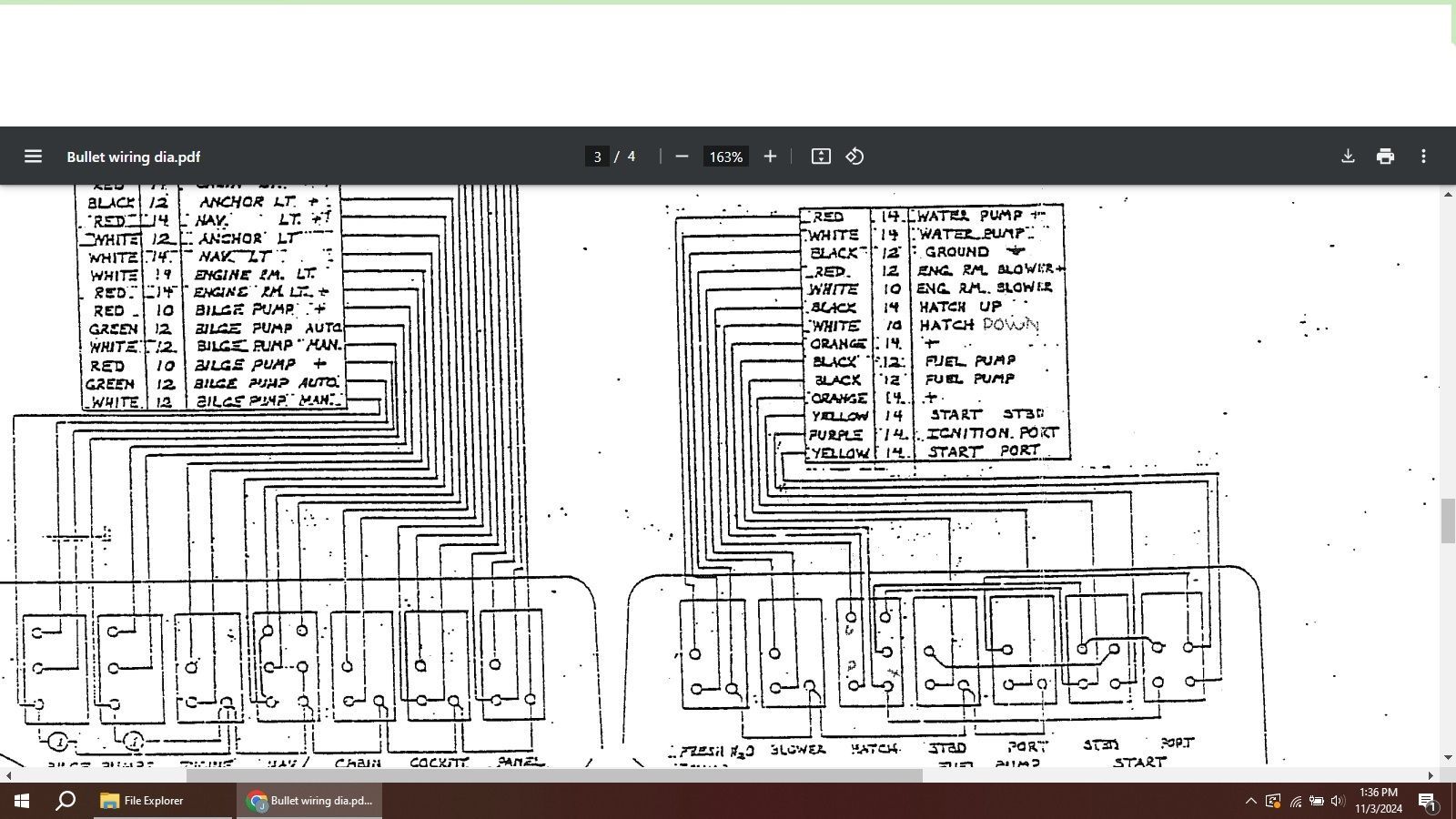Viewport: 1456px width, 819px height.
Task: Open the system volume control
Action: [x=1337, y=801]
